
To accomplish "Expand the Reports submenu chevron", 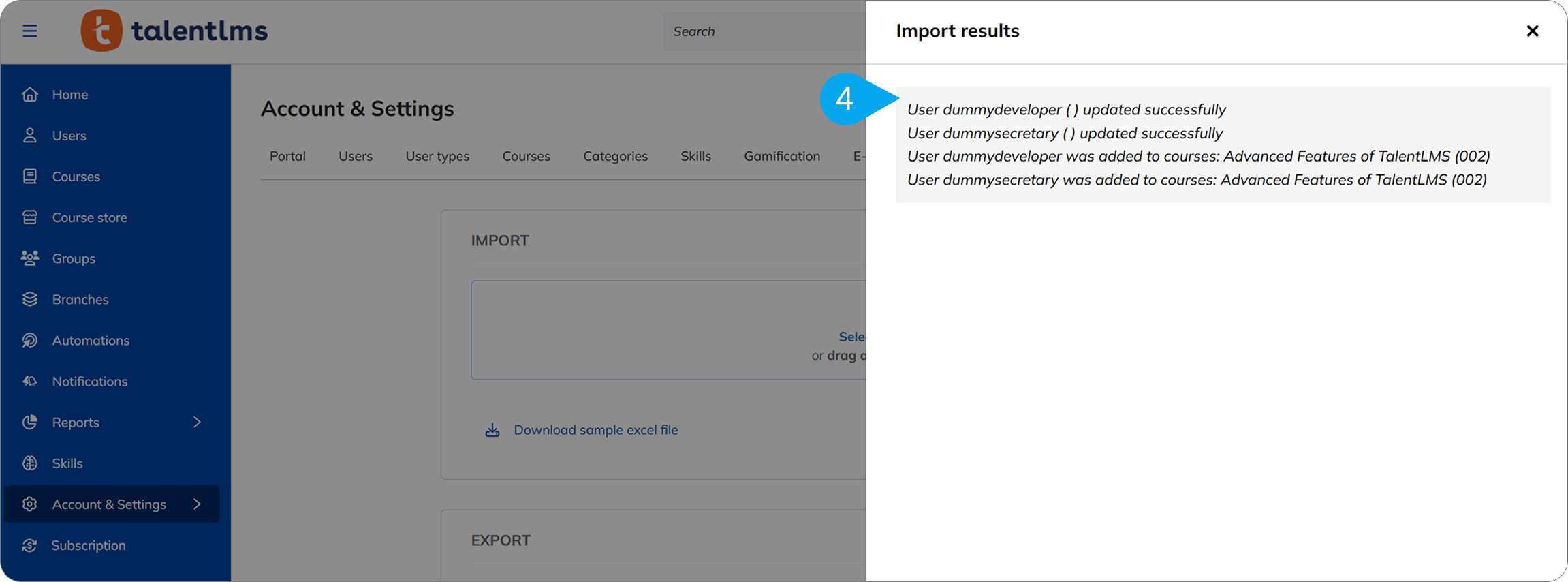I will coord(197,423).
